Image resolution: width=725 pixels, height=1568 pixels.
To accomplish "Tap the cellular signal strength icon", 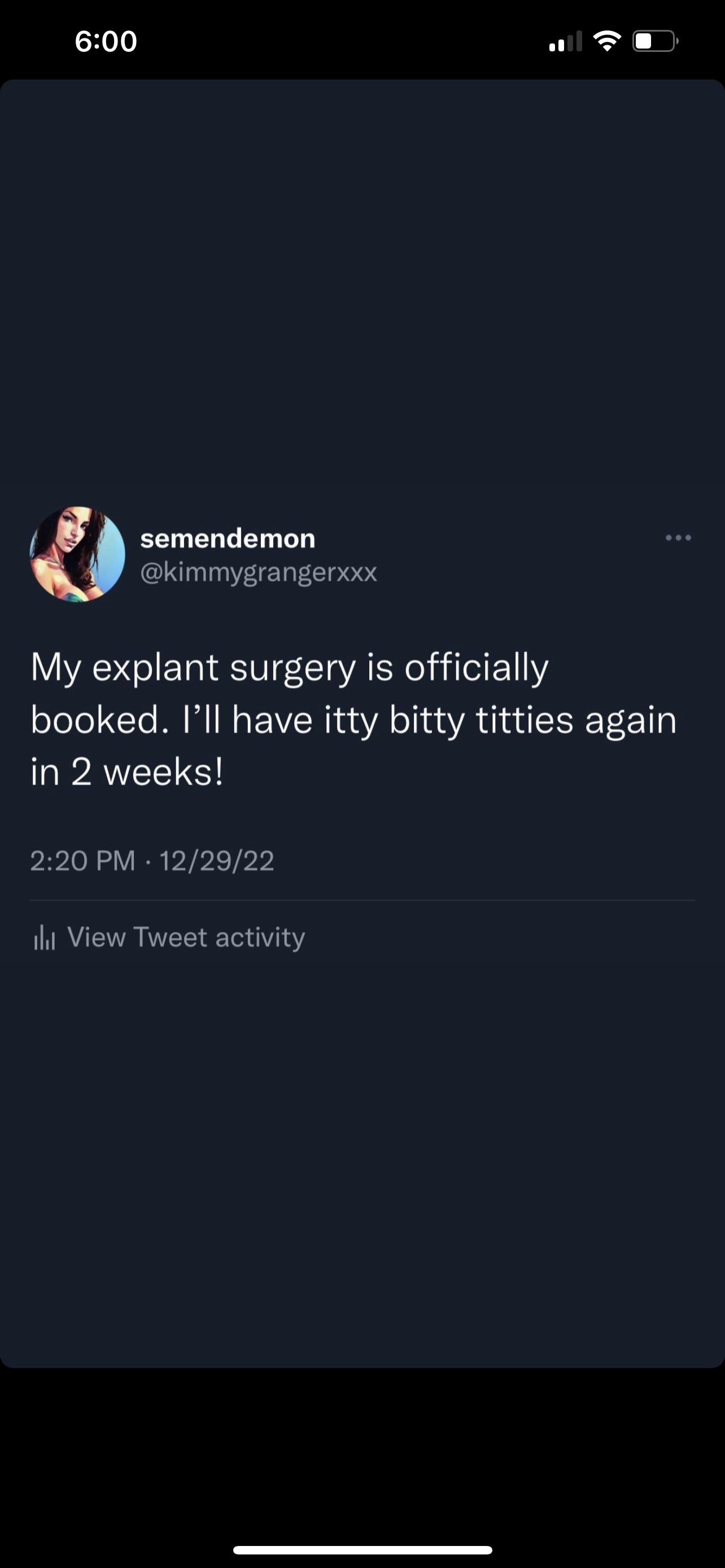I will coord(565,41).
